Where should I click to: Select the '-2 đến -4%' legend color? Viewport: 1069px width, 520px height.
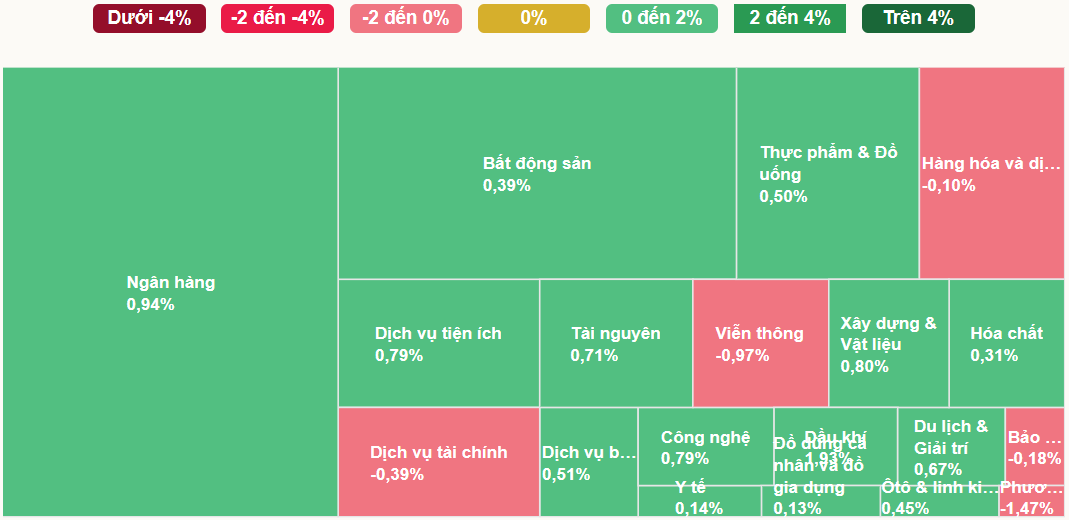click(x=277, y=18)
